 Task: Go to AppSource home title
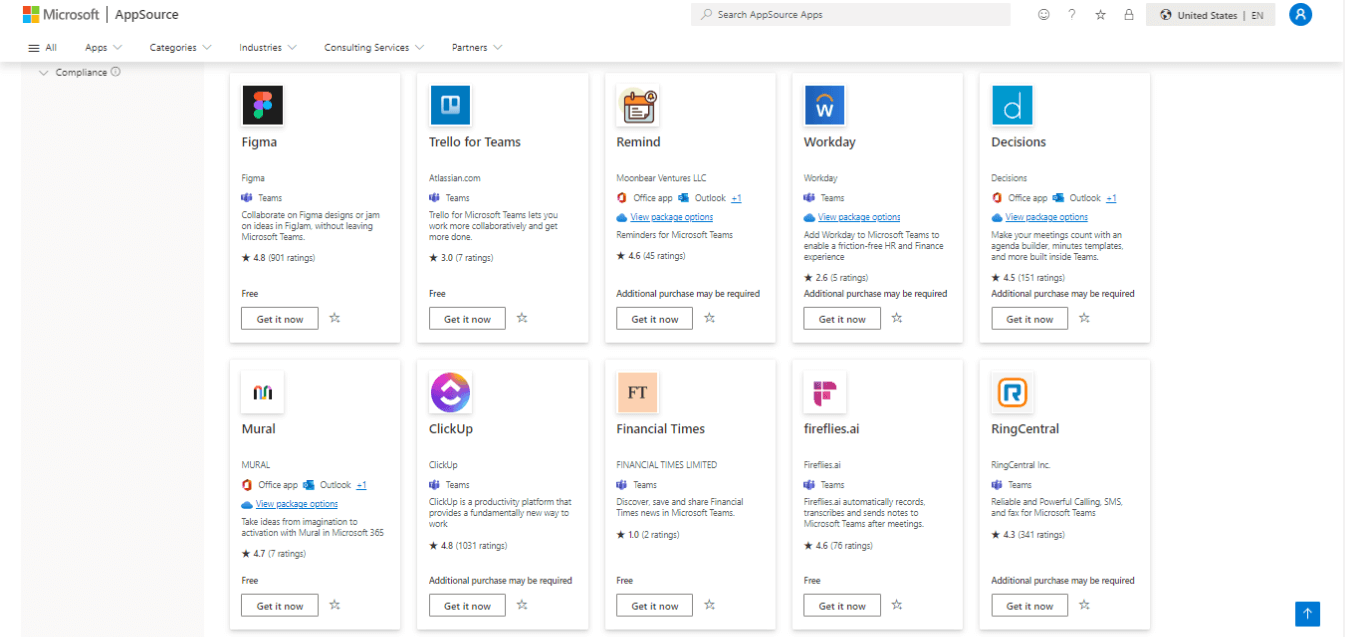(145, 15)
